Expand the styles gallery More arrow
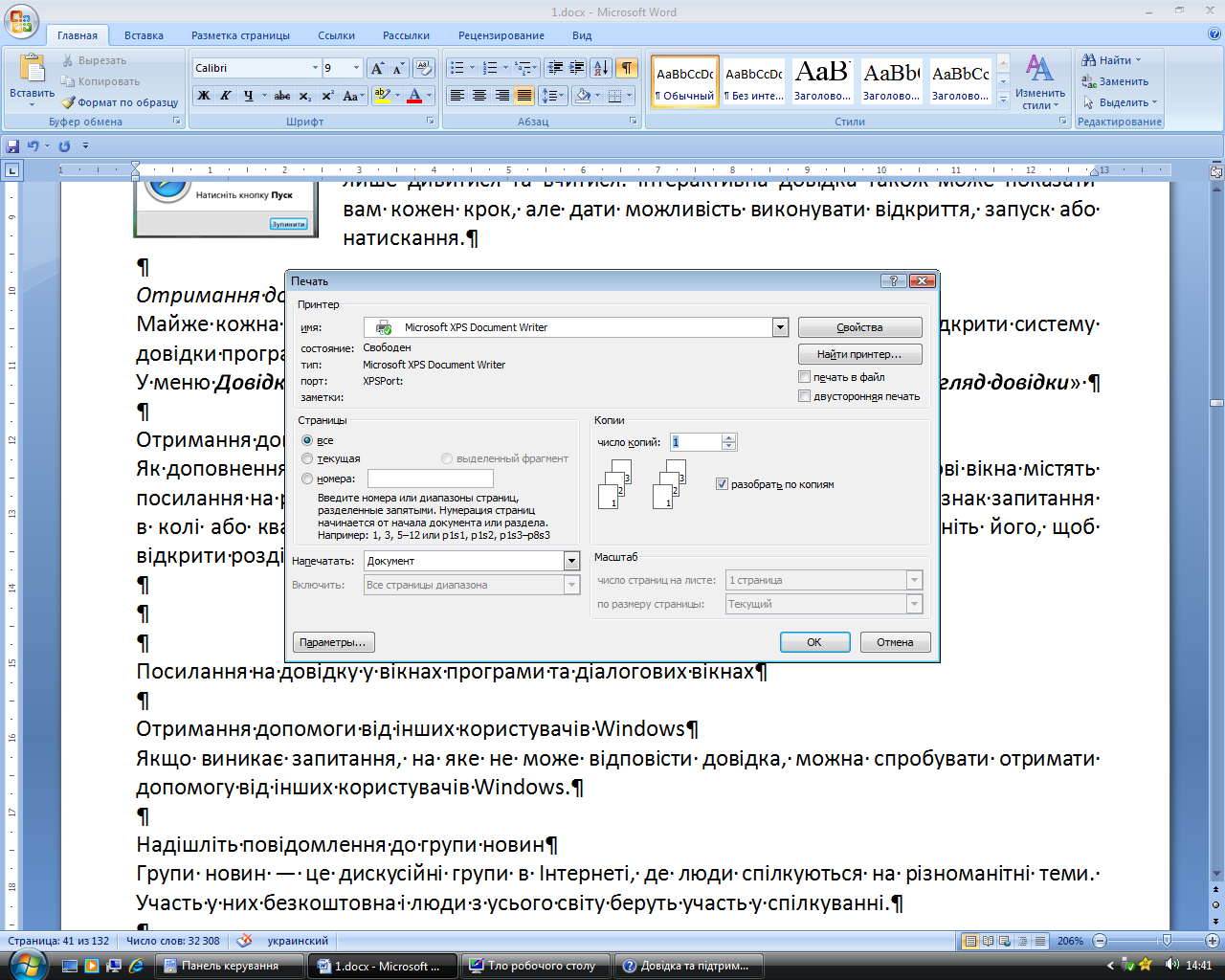This screenshot has height=980, width=1225. 1003,99
